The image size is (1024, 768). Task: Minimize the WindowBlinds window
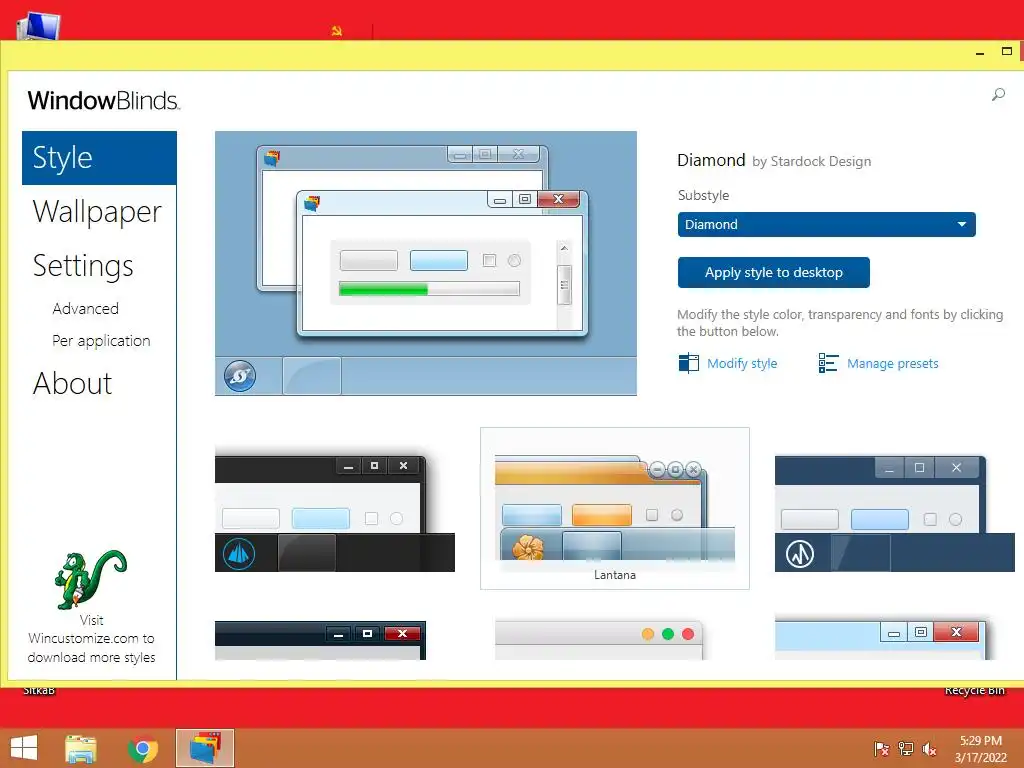[x=980, y=52]
